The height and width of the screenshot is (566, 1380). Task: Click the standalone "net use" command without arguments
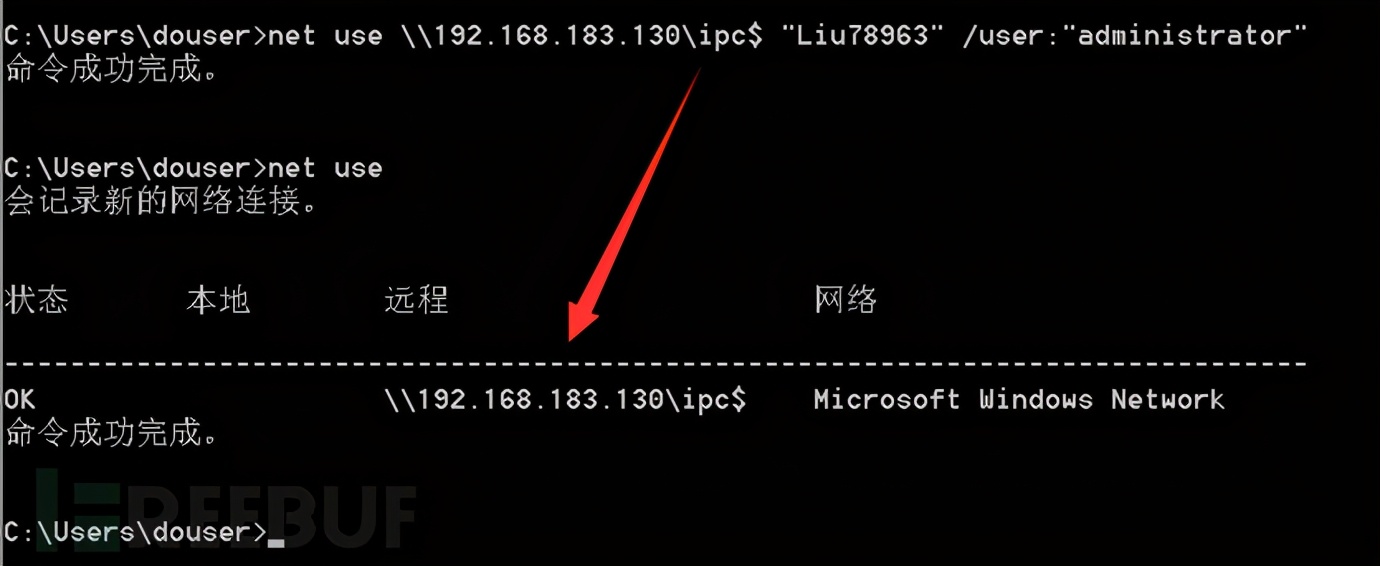tap(325, 168)
